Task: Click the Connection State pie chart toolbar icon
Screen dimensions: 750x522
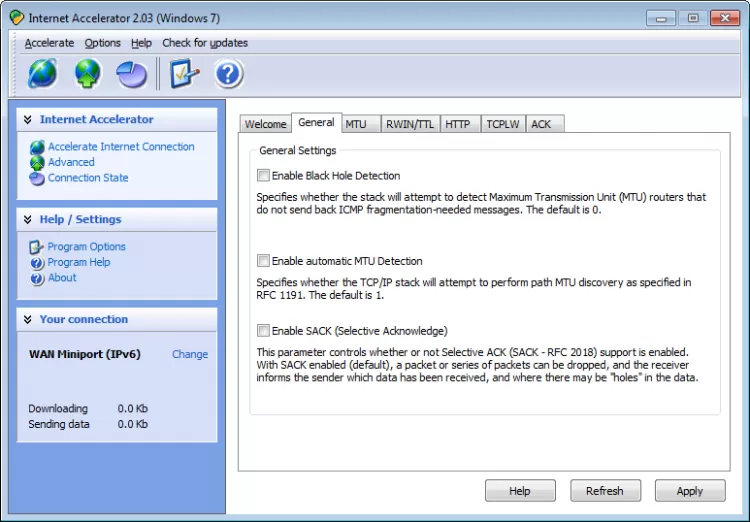Action: [x=132, y=75]
